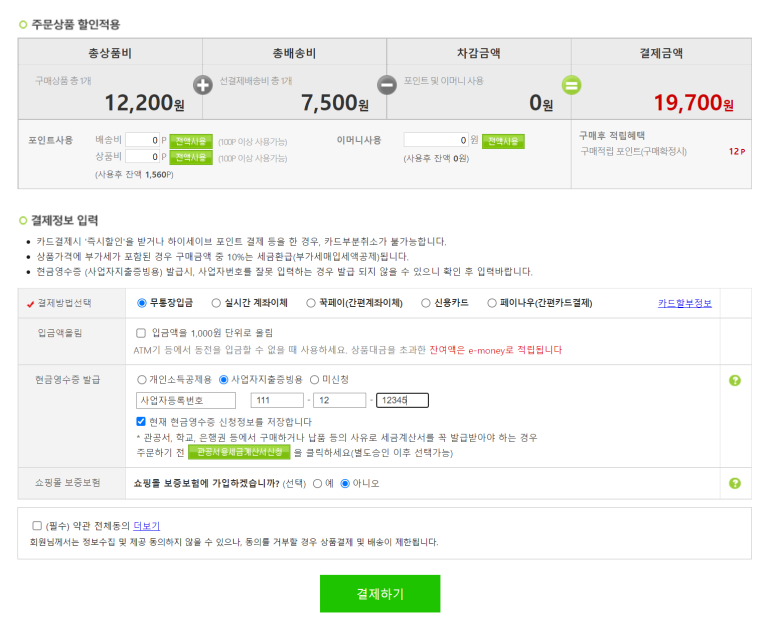Click the 12 P reward points value
773x619 pixels.
(x=737, y=151)
